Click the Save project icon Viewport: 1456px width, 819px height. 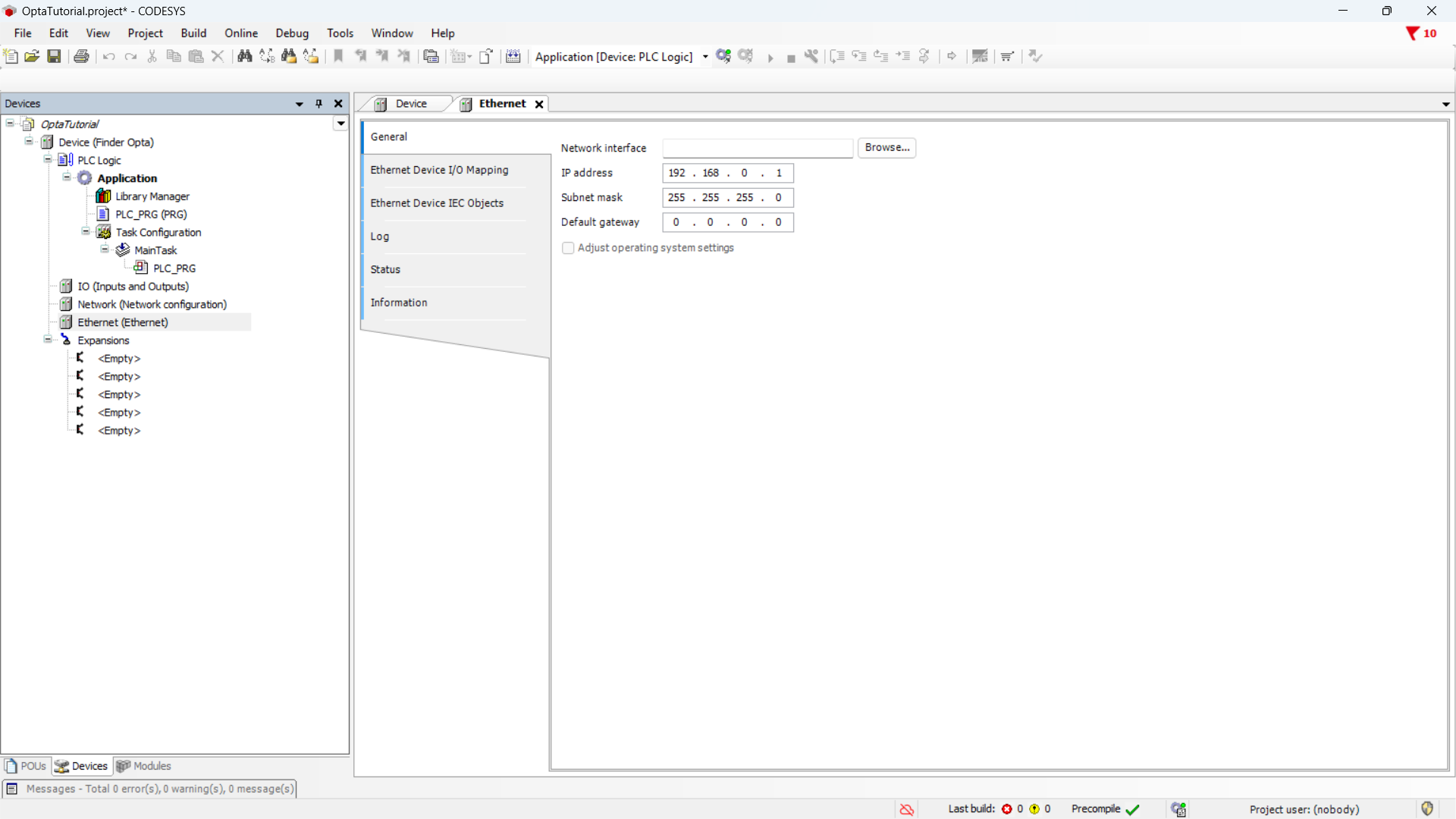pos(54,56)
